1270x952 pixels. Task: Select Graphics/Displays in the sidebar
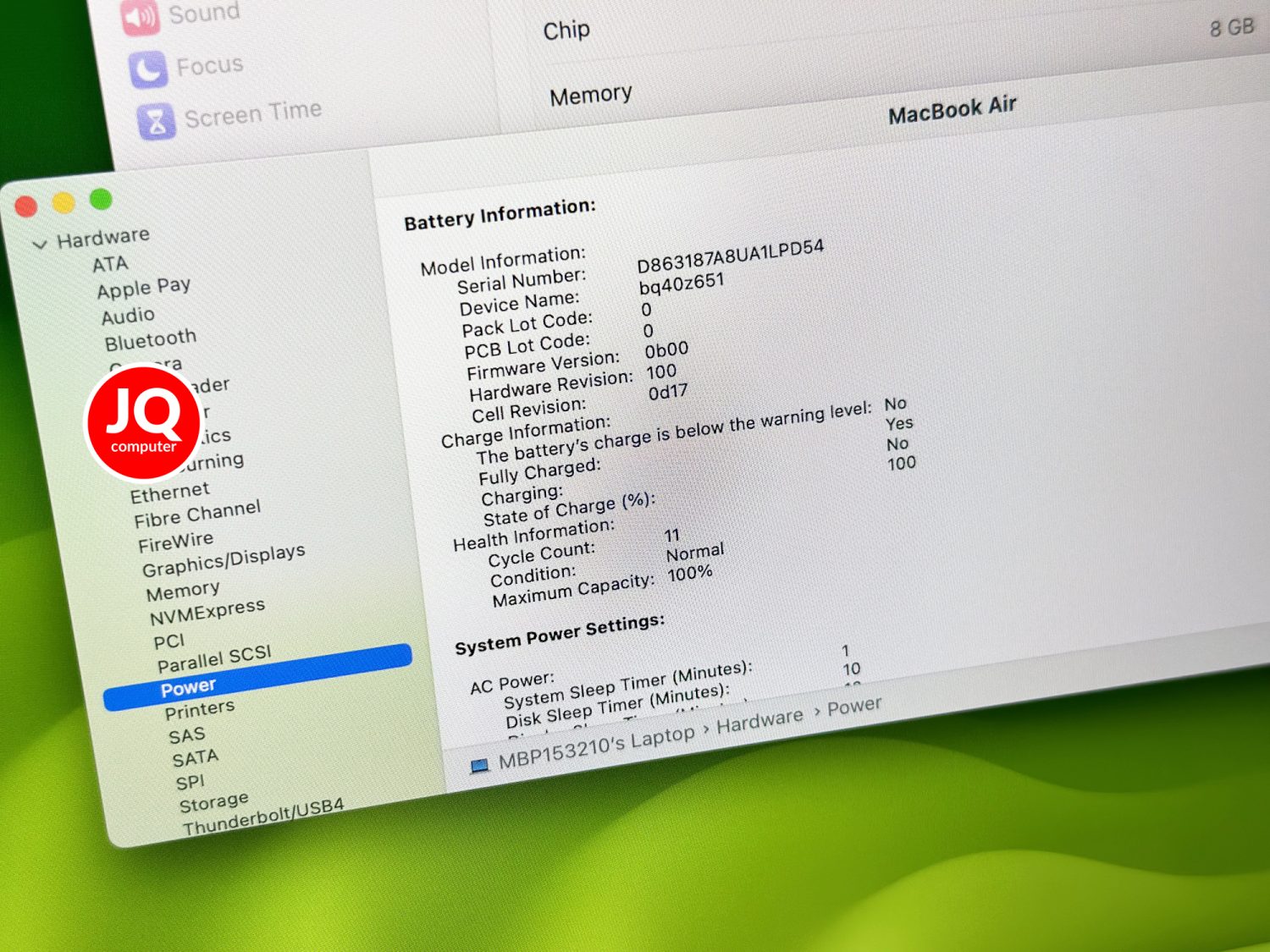tap(223, 559)
